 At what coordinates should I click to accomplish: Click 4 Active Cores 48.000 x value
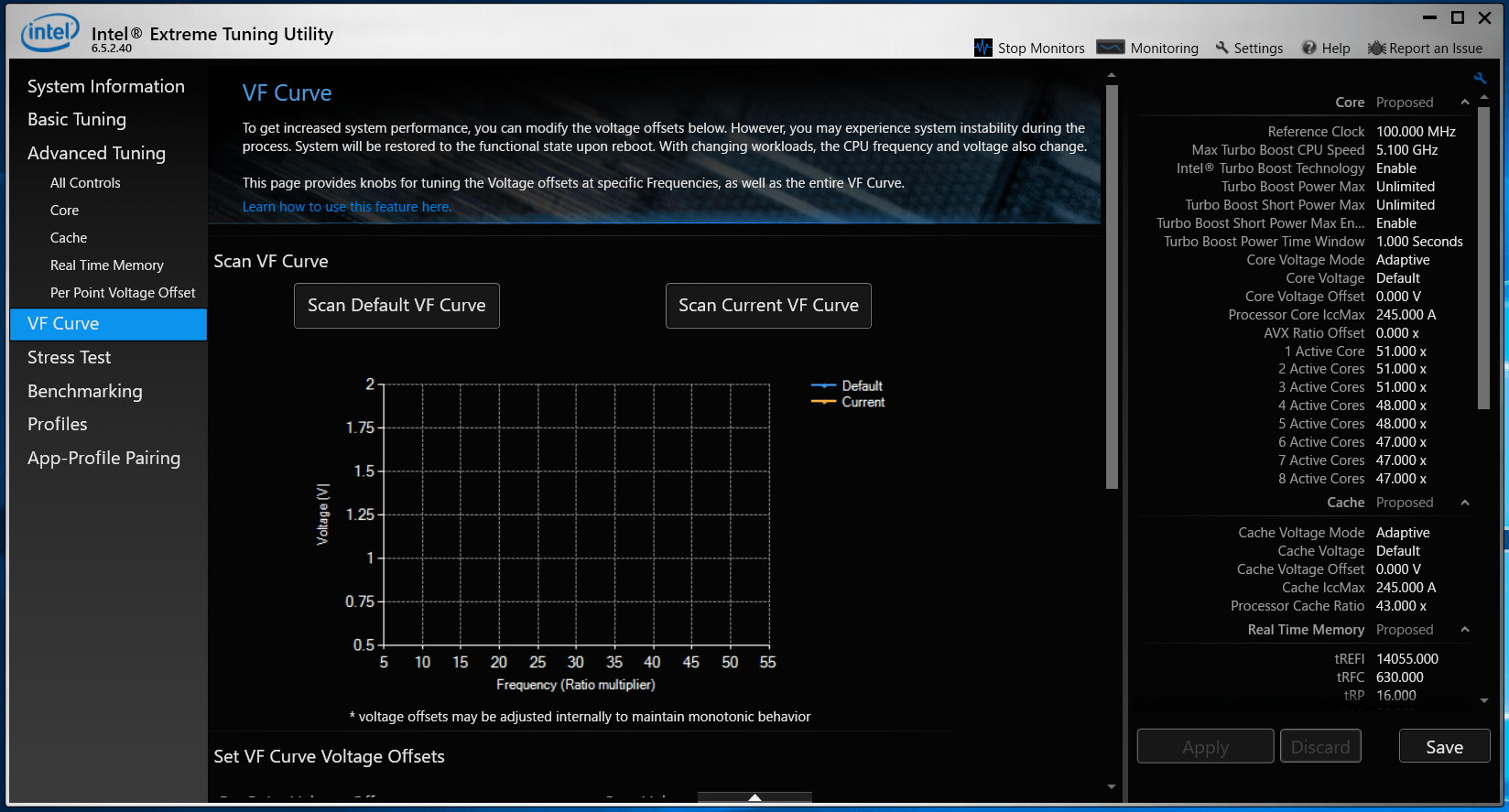click(x=1401, y=406)
